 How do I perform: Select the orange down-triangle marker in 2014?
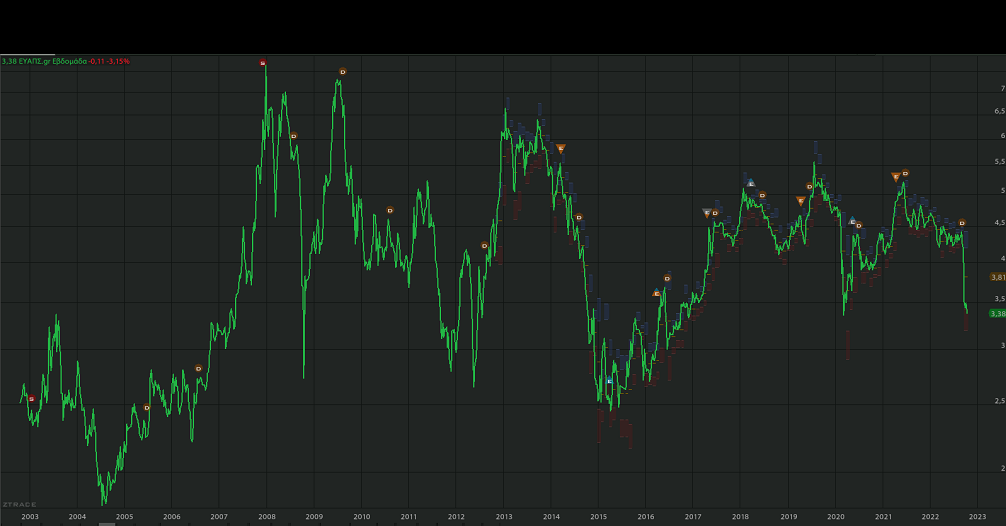(561, 149)
